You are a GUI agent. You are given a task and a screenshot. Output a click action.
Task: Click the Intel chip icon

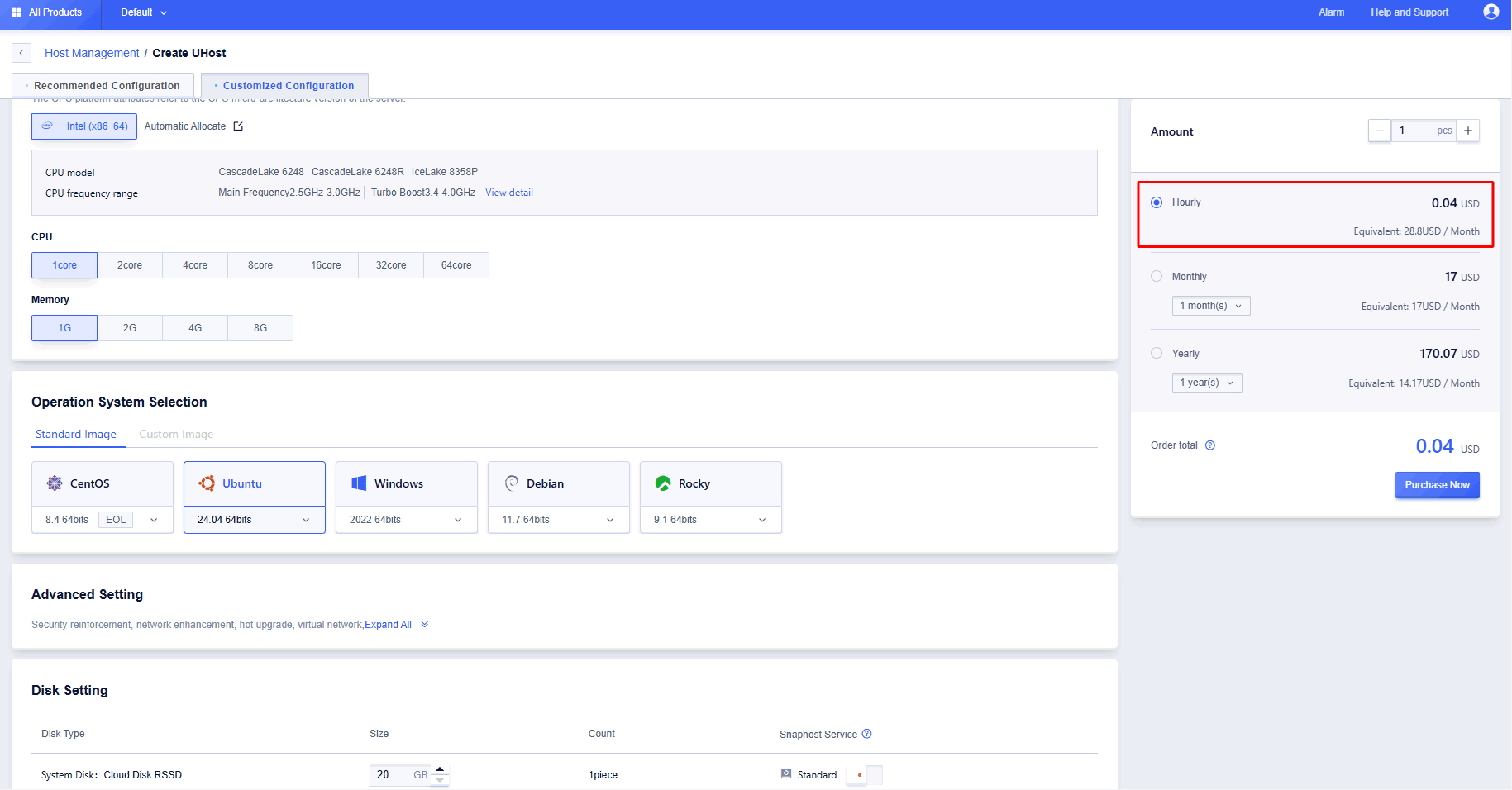click(47, 126)
